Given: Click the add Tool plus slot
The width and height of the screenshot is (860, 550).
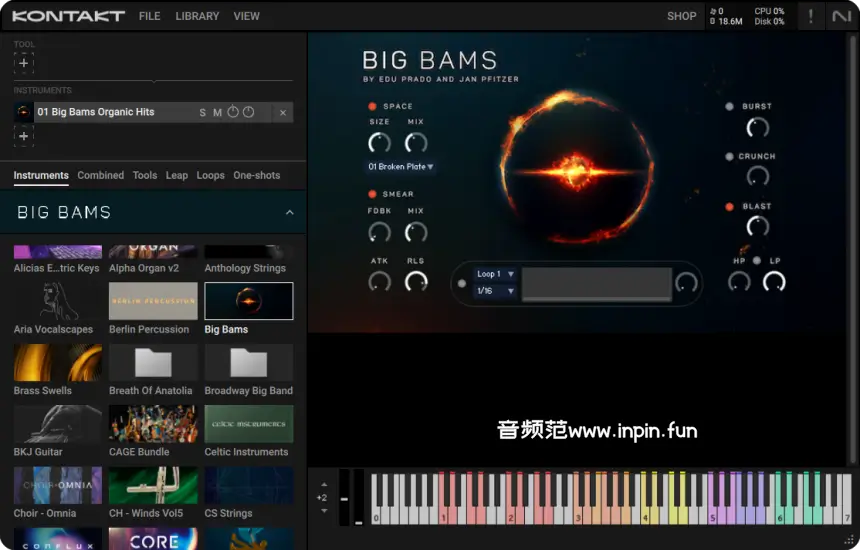Looking at the screenshot, I should click(24, 63).
